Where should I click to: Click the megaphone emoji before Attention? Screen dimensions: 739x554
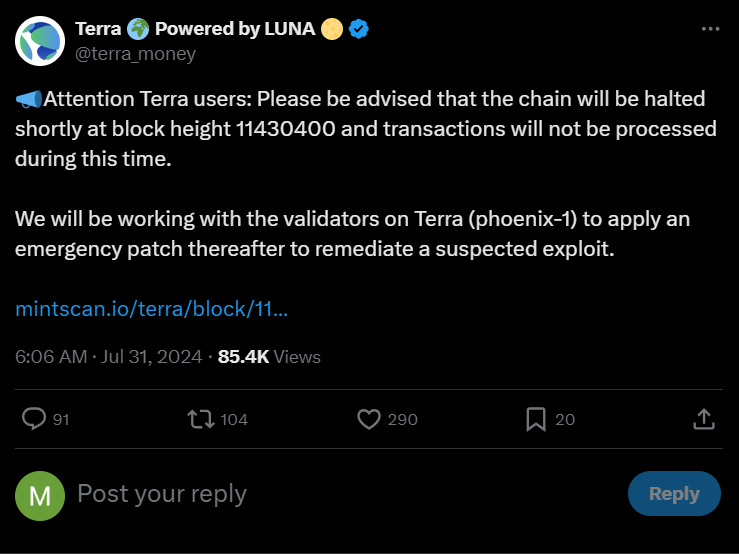pyautogui.click(x=29, y=99)
